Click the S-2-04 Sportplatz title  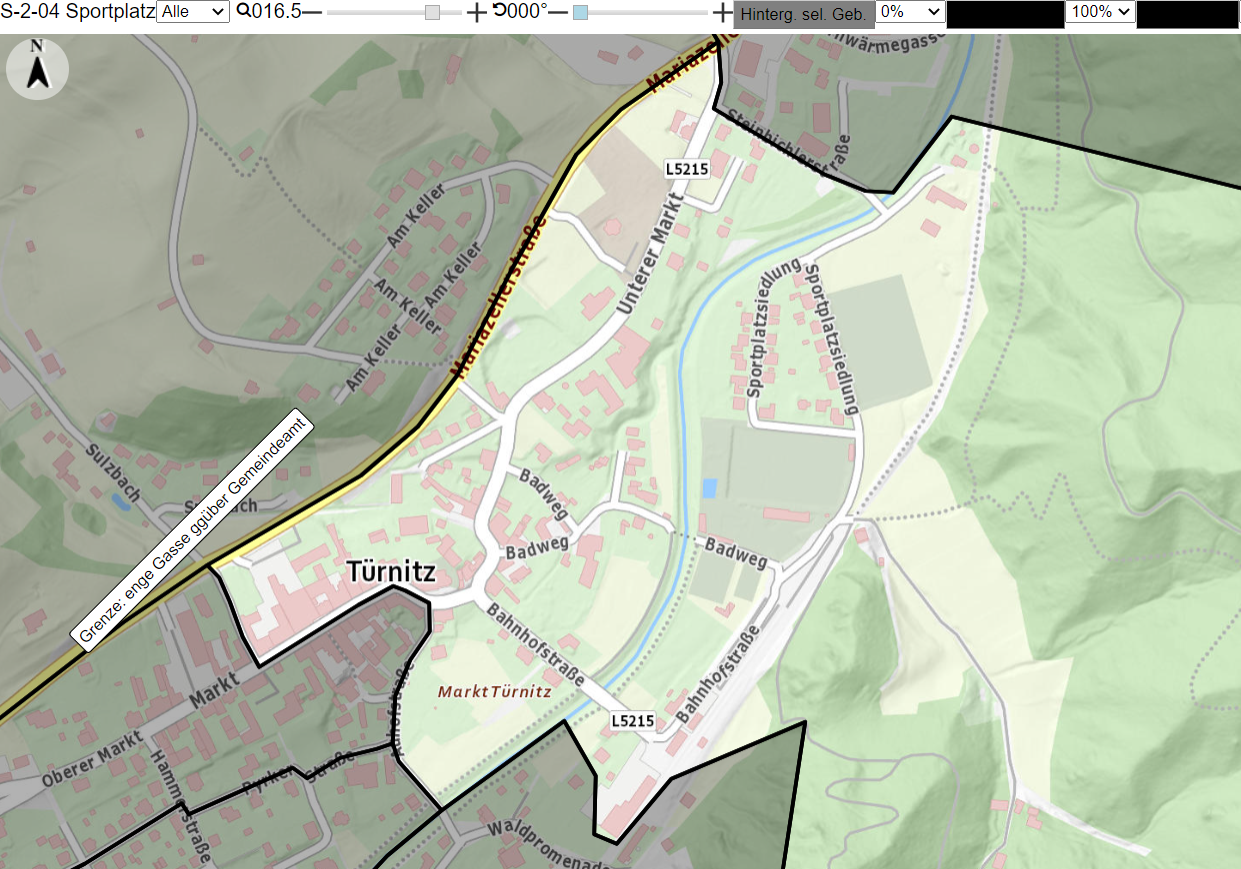[x=77, y=12]
